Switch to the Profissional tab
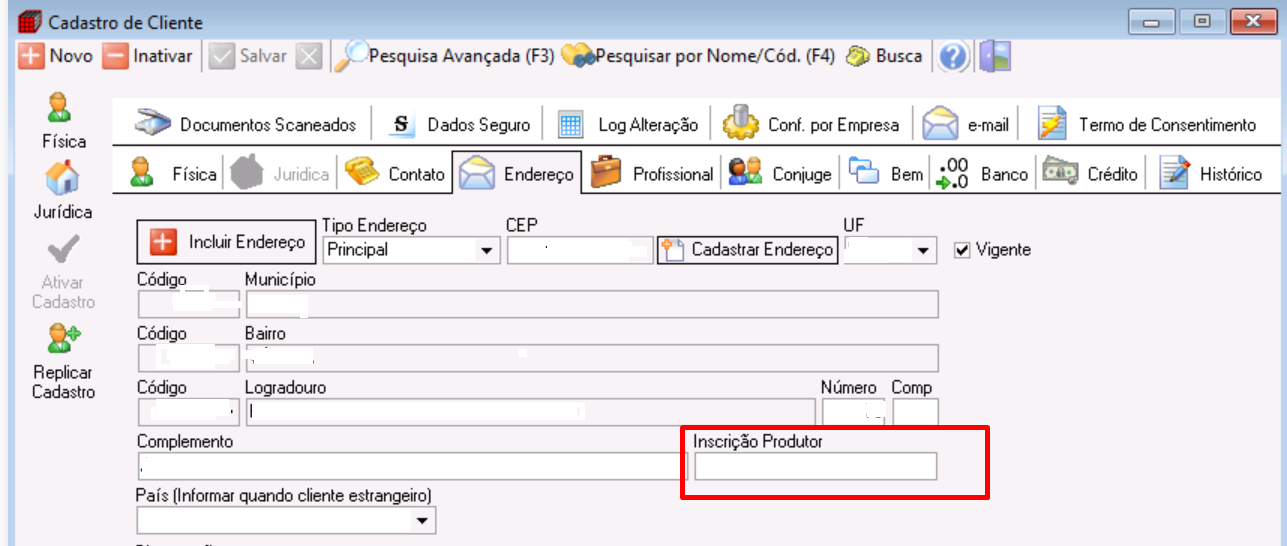The height and width of the screenshot is (546, 1287). [x=651, y=174]
